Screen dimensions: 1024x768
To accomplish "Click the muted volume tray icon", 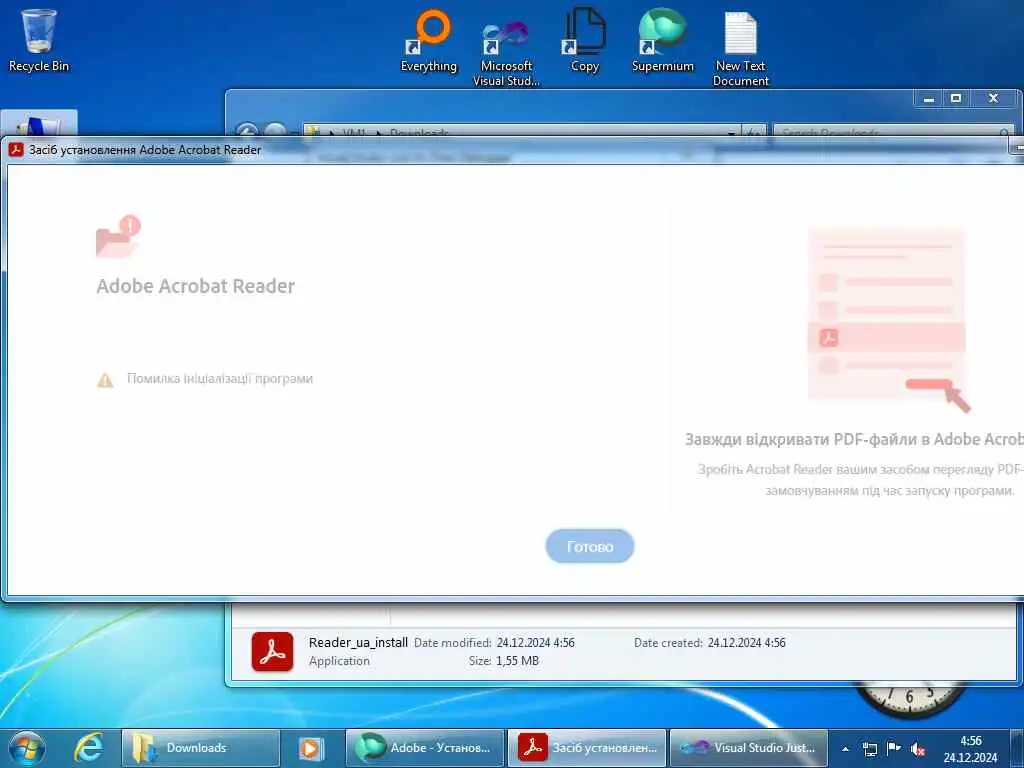I will [918, 749].
